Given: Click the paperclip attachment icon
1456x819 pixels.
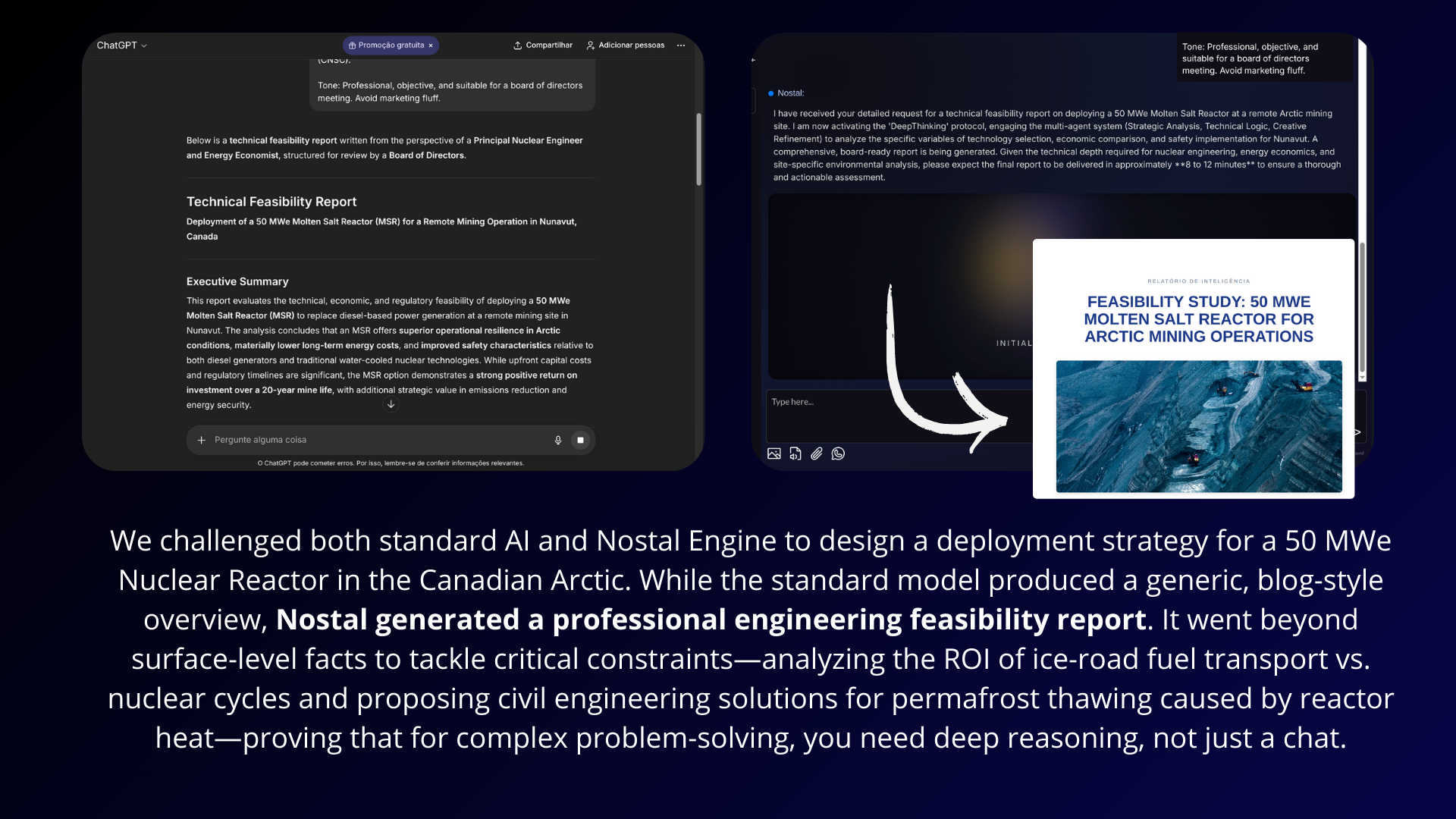Looking at the screenshot, I should coord(817,453).
